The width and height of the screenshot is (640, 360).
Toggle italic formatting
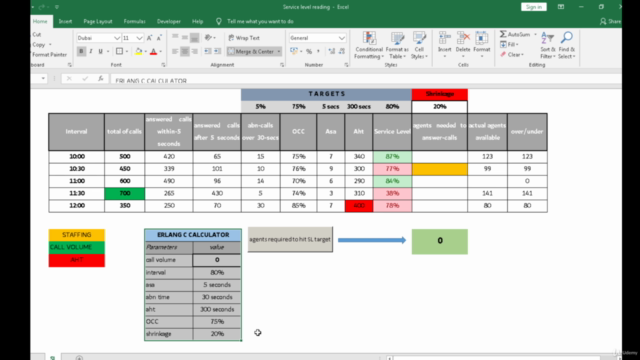91,51
